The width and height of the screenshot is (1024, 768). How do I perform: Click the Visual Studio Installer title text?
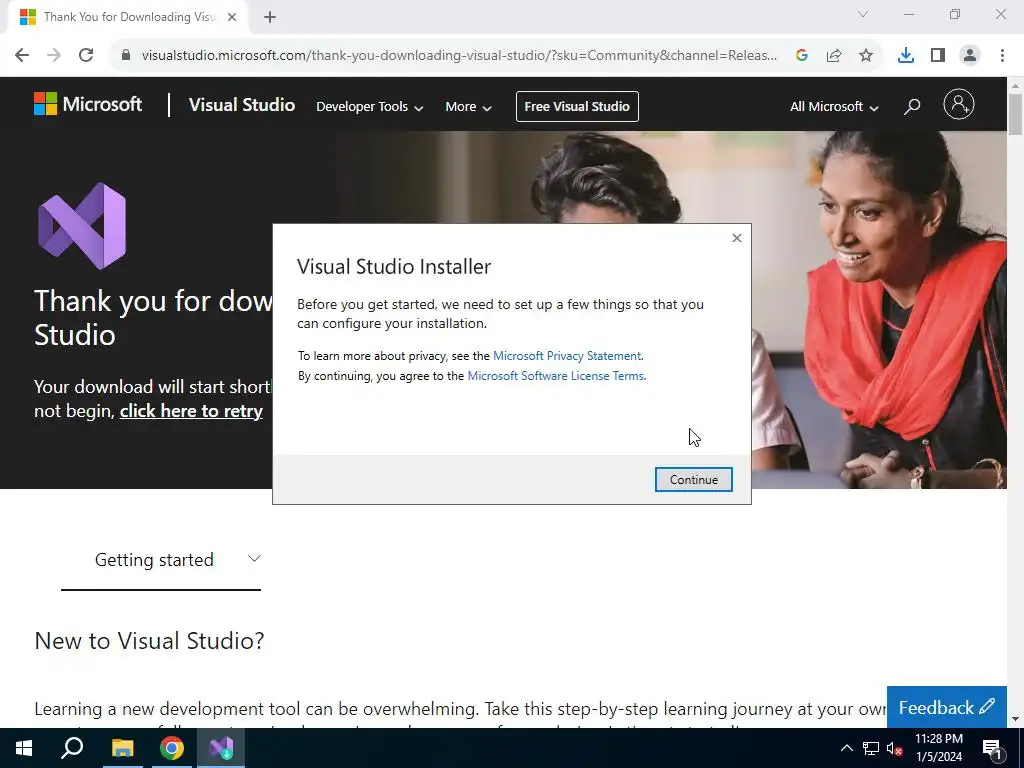394,266
